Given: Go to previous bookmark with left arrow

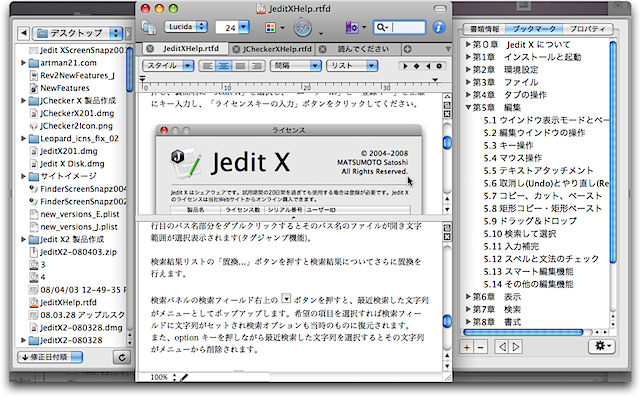Looking at the screenshot, I should point(502,347).
